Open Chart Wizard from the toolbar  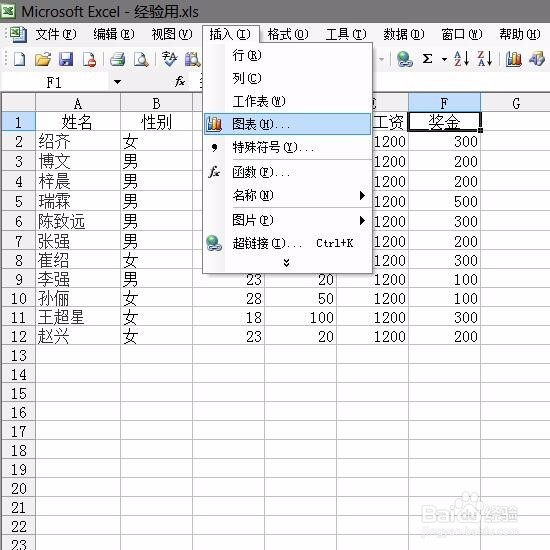pos(514,59)
